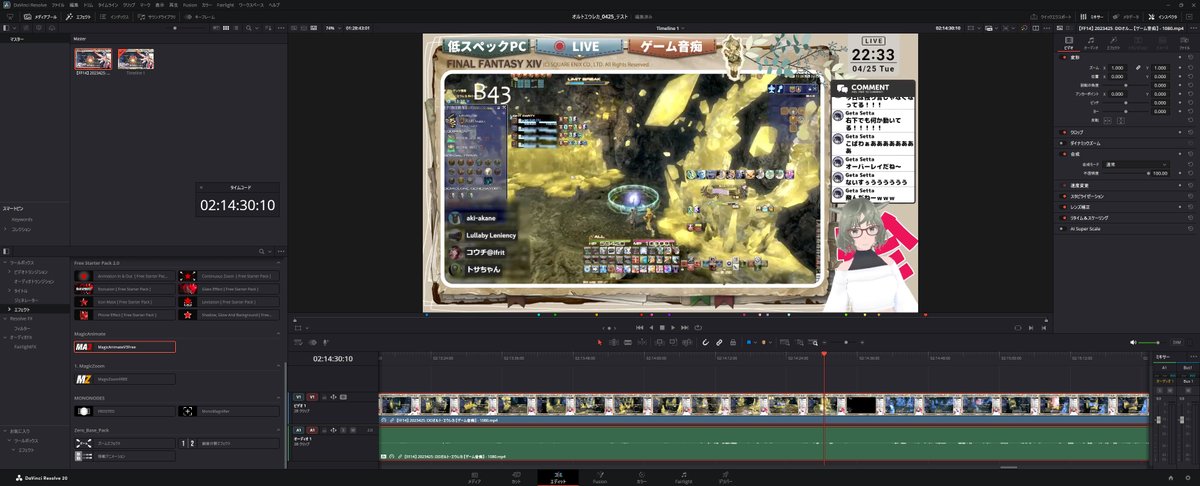This screenshot has width=1200, height=486.
Task: Jump to first frame button
Action: pos(640,327)
